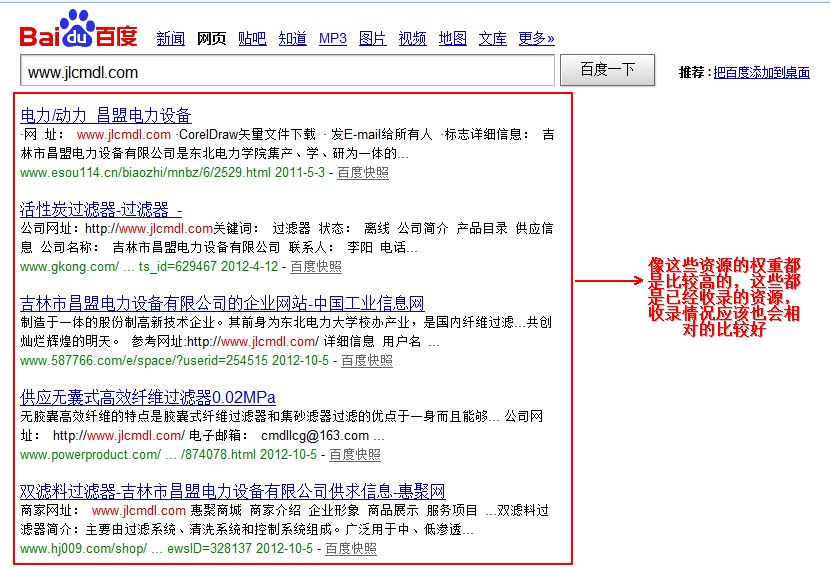
Task: Open result 供应无囊式高效纤维过滤器0.02MPa
Action: tap(148, 398)
